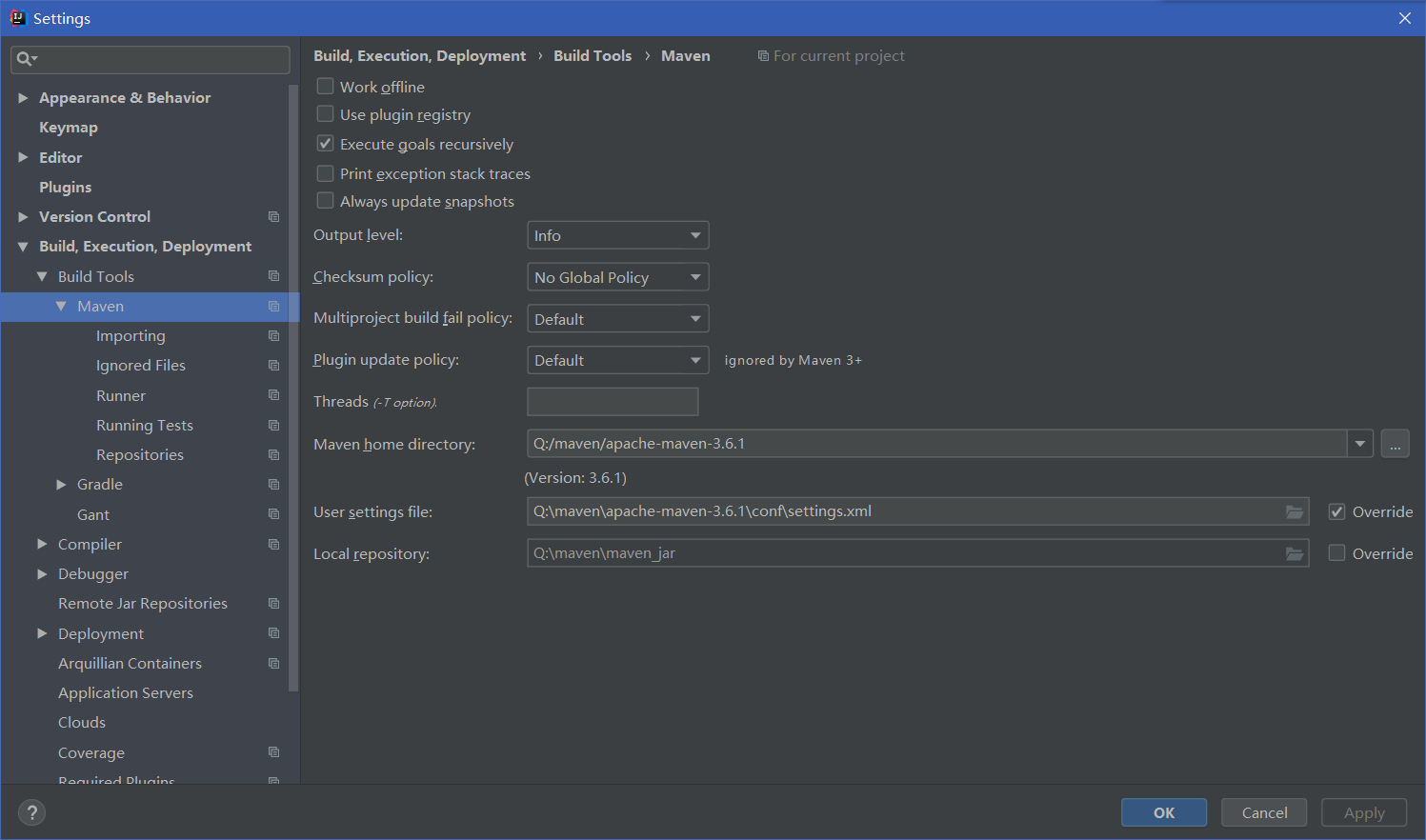The width and height of the screenshot is (1426, 840).
Task: Click the project-level icon beside Build Tools
Action: click(273, 276)
